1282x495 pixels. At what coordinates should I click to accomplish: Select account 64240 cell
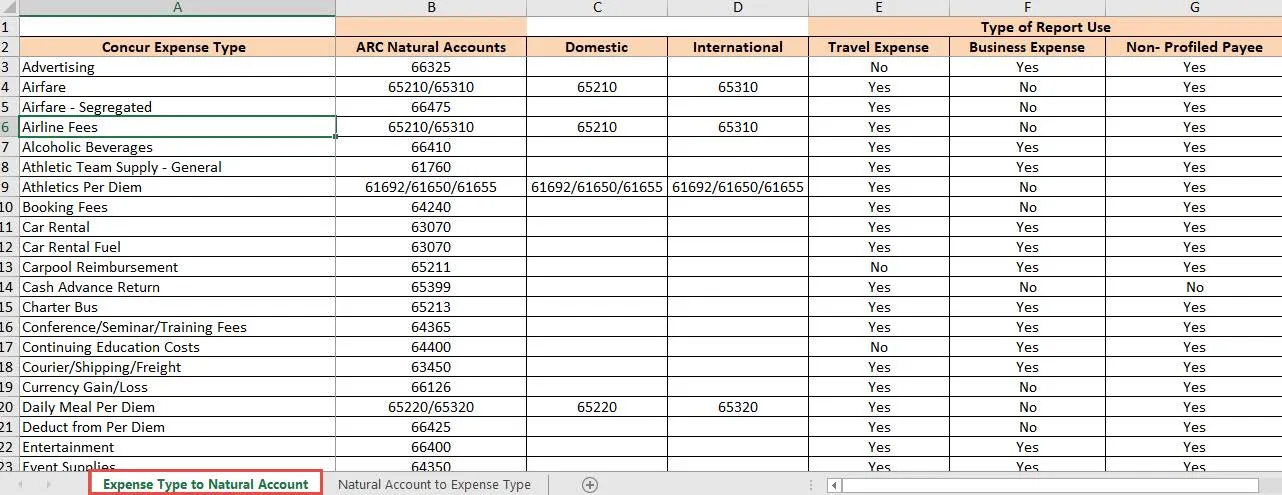(x=431, y=207)
